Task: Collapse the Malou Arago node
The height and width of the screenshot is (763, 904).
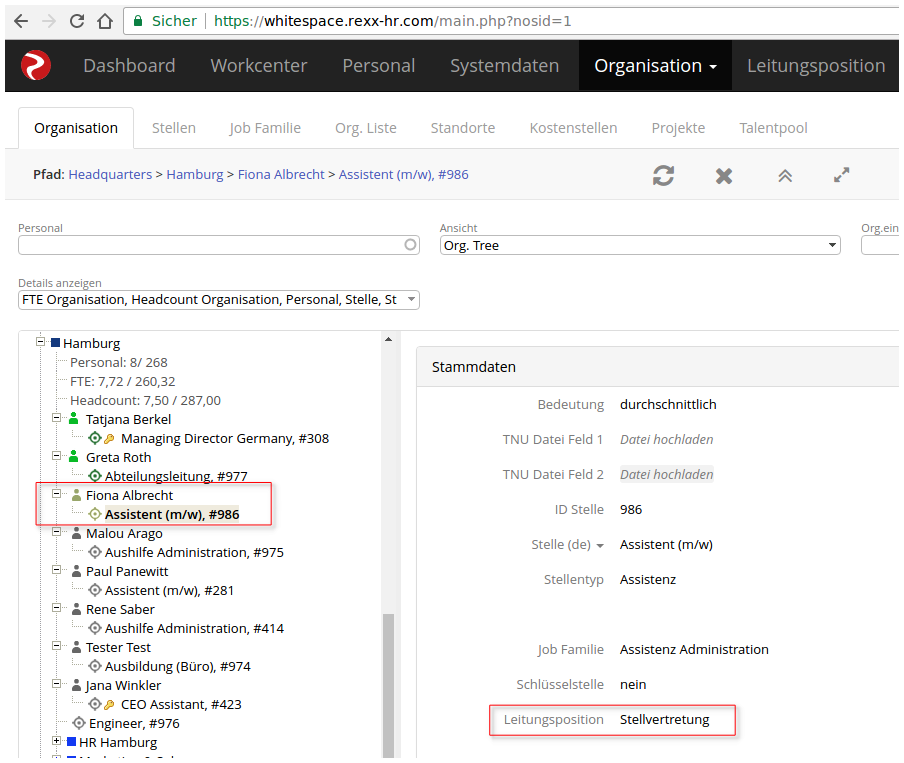Action: click(56, 532)
